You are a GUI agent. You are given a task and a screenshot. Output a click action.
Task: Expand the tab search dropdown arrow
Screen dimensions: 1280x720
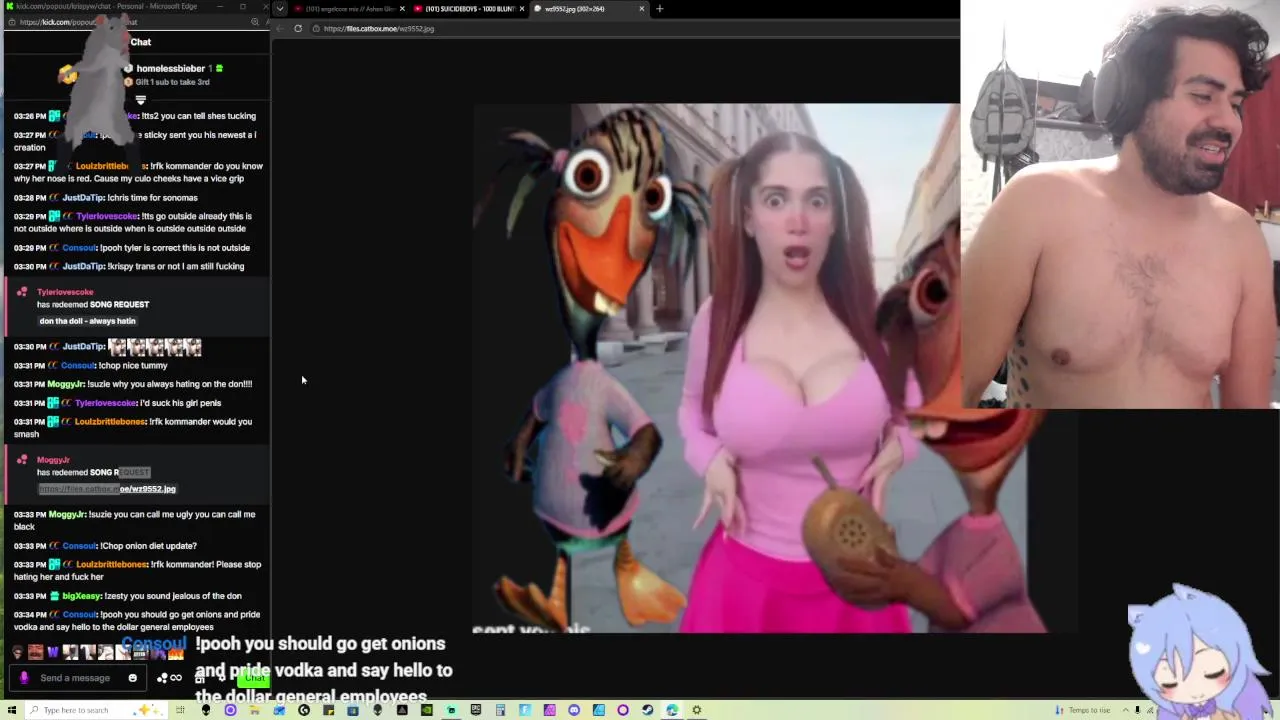[280, 9]
